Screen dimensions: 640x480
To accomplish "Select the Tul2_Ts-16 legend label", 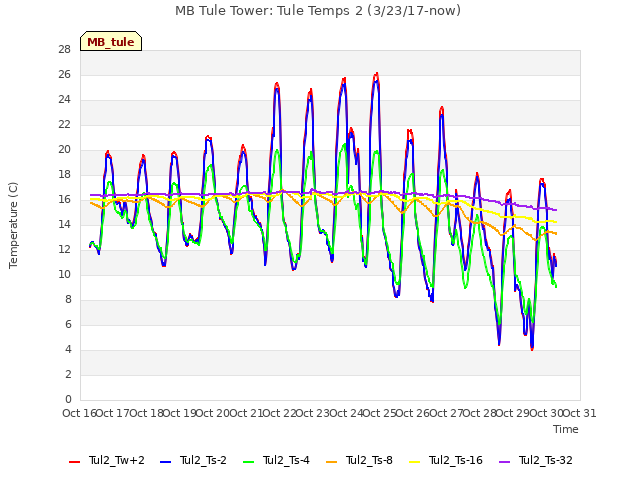I will pos(456,460).
